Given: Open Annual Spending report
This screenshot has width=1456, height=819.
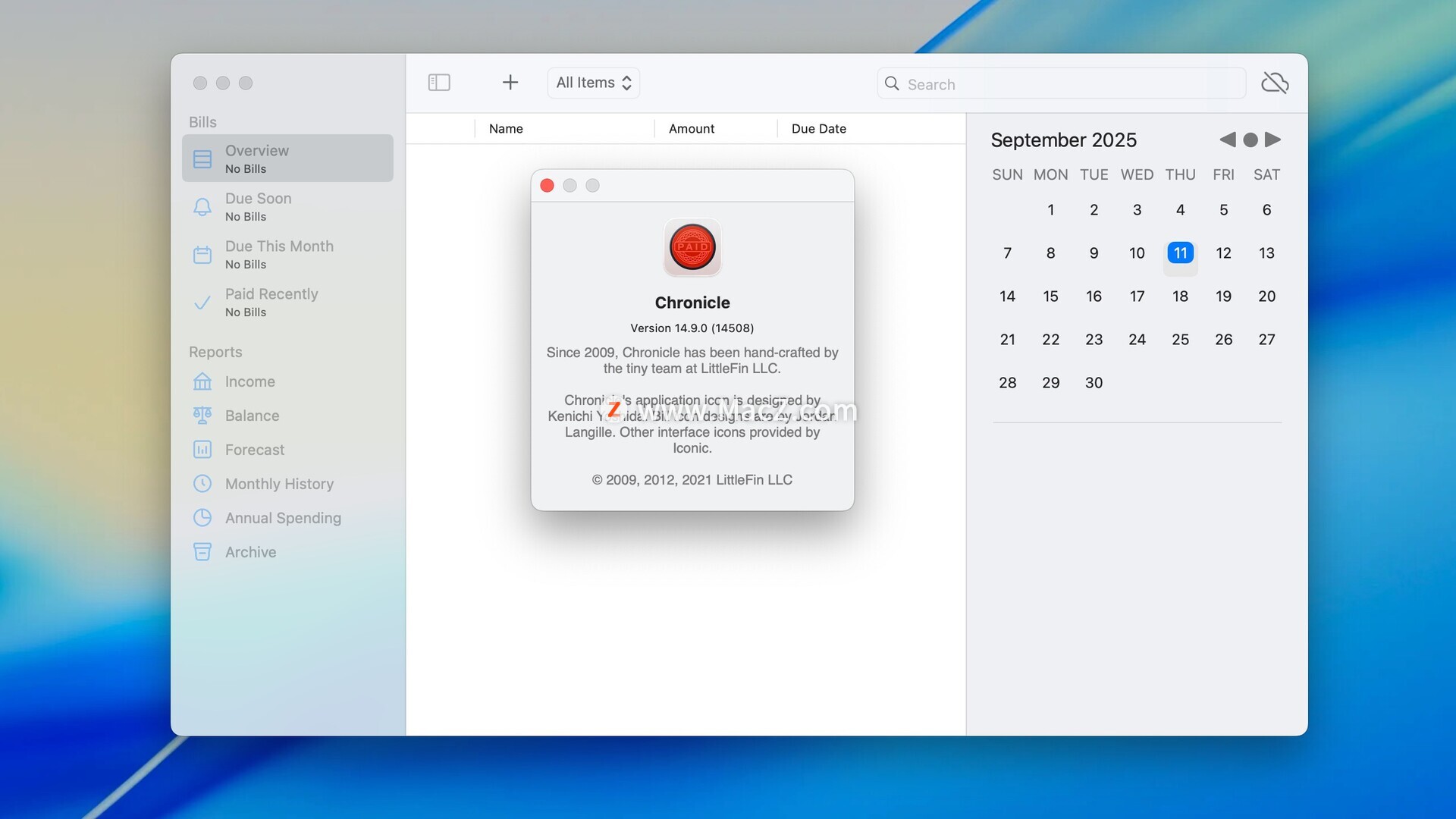Looking at the screenshot, I should [x=287, y=518].
